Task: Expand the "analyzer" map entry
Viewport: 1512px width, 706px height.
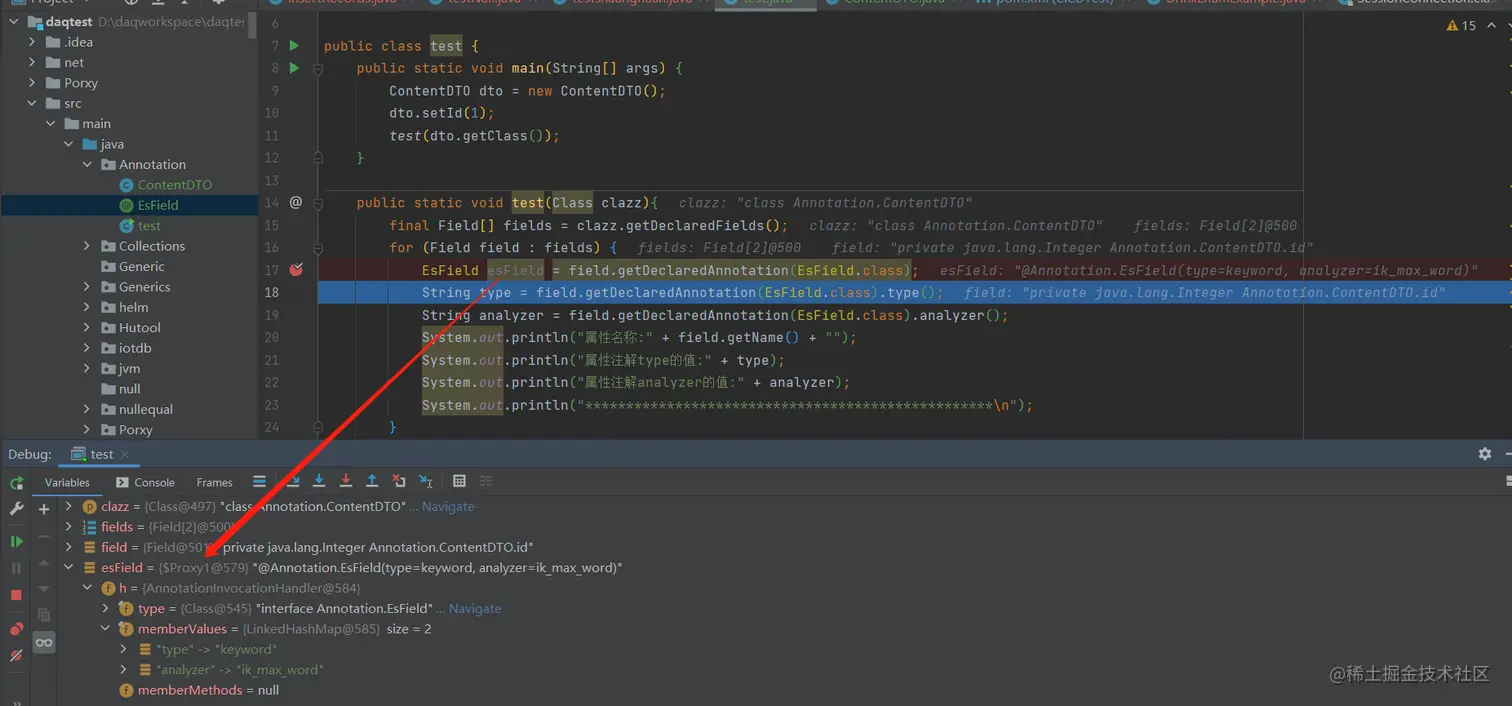Action: pos(123,670)
